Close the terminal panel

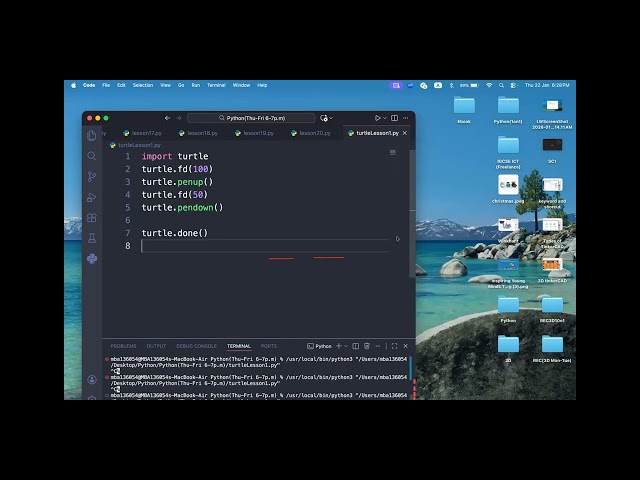[406, 346]
